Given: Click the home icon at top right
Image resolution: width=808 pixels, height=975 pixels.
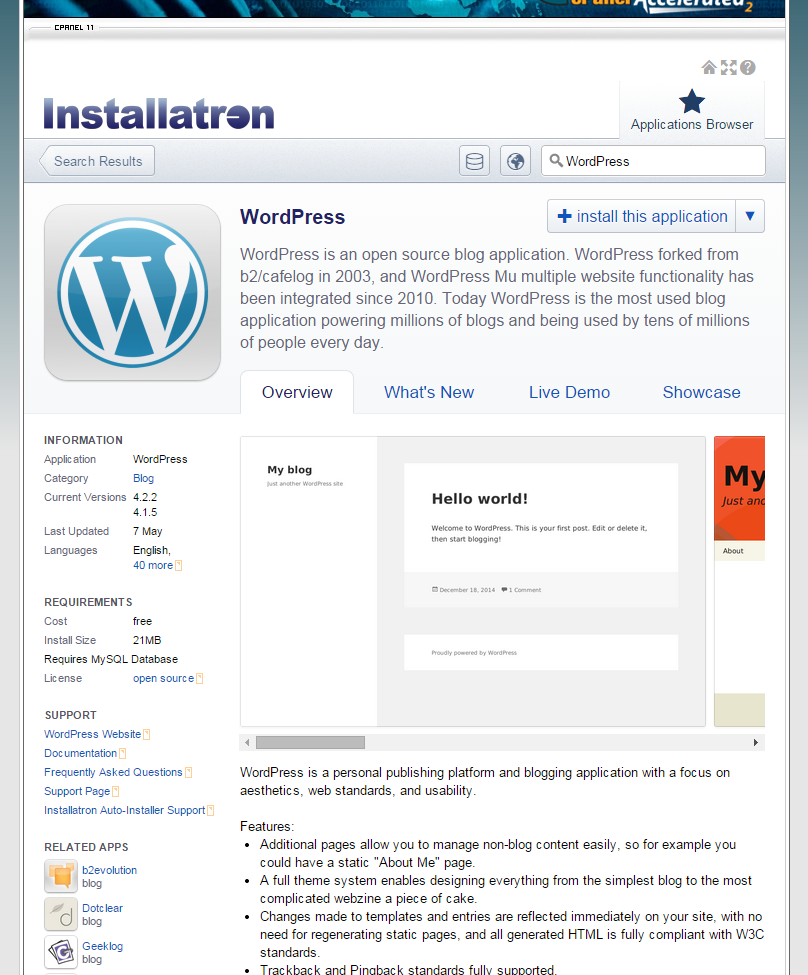Looking at the screenshot, I should (x=709, y=67).
